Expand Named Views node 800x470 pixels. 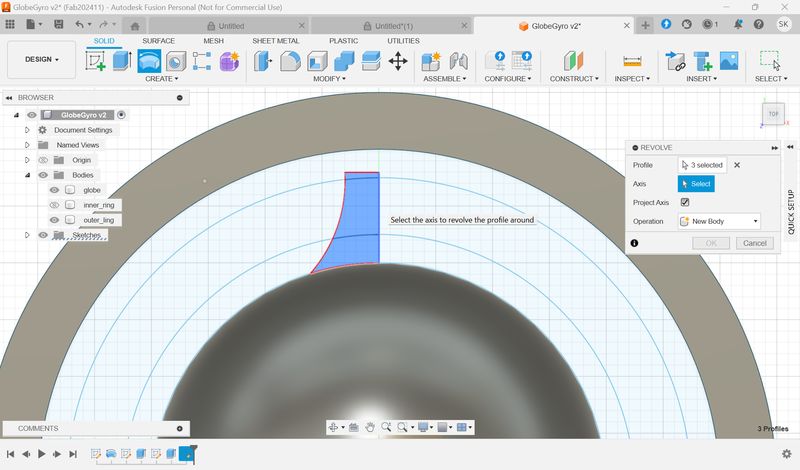tap(28, 145)
